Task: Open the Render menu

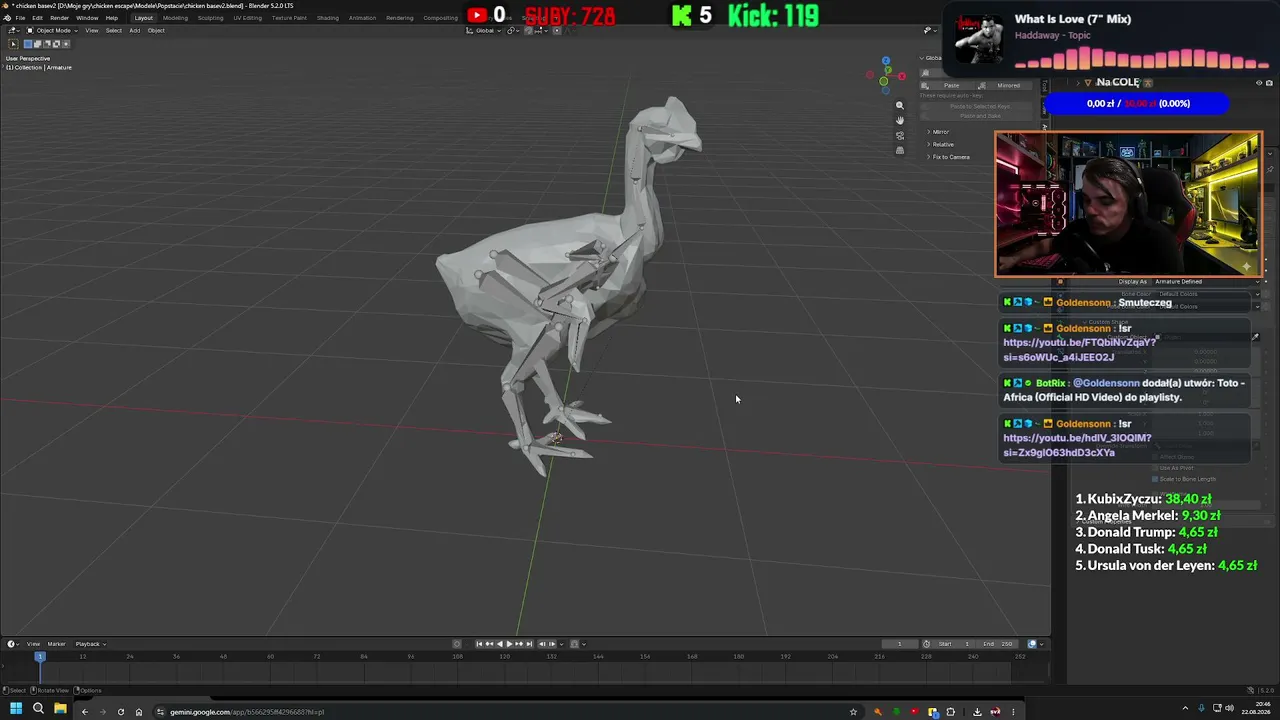Action: click(59, 18)
